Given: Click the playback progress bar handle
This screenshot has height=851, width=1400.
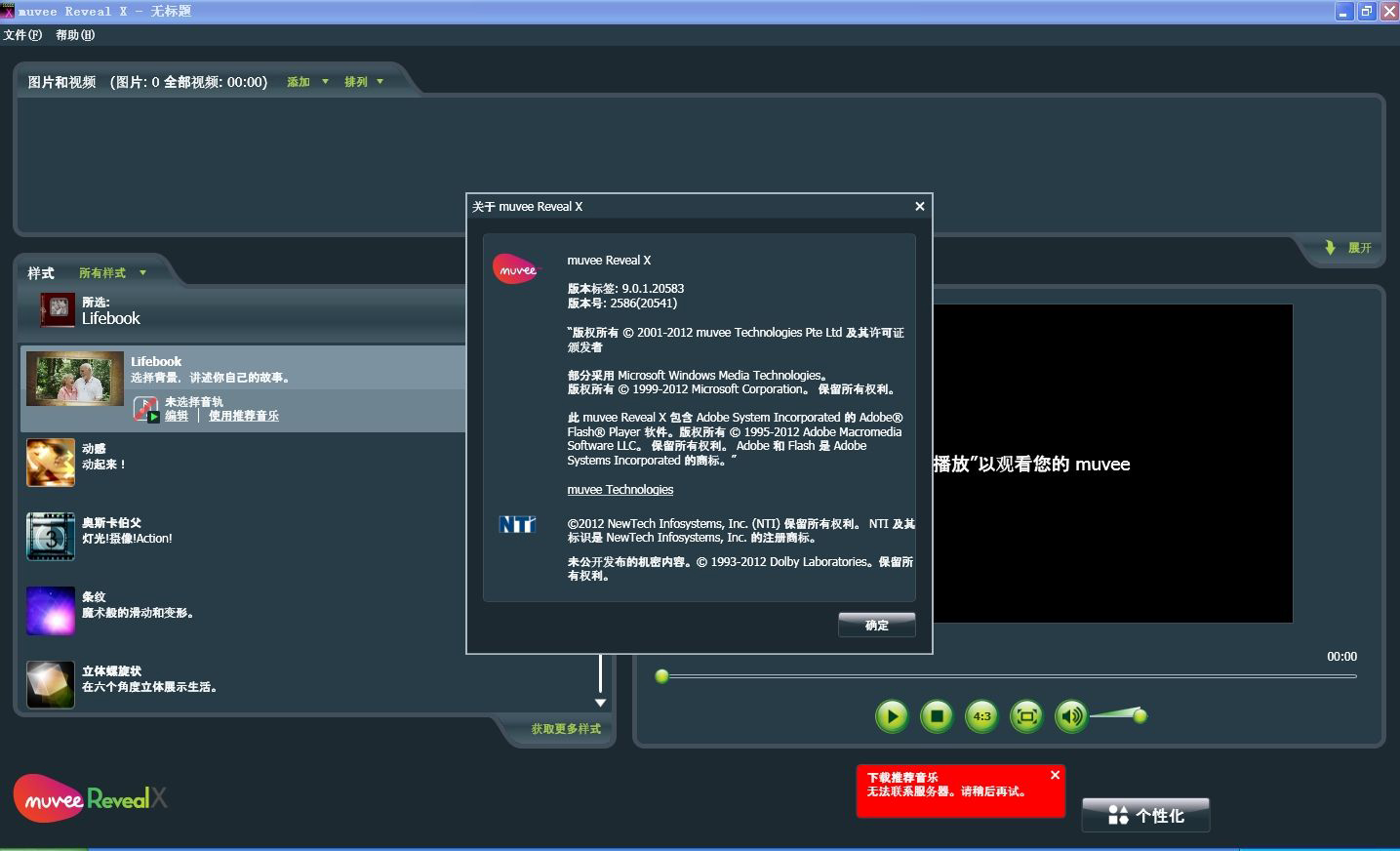Looking at the screenshot, I should 661,676.
